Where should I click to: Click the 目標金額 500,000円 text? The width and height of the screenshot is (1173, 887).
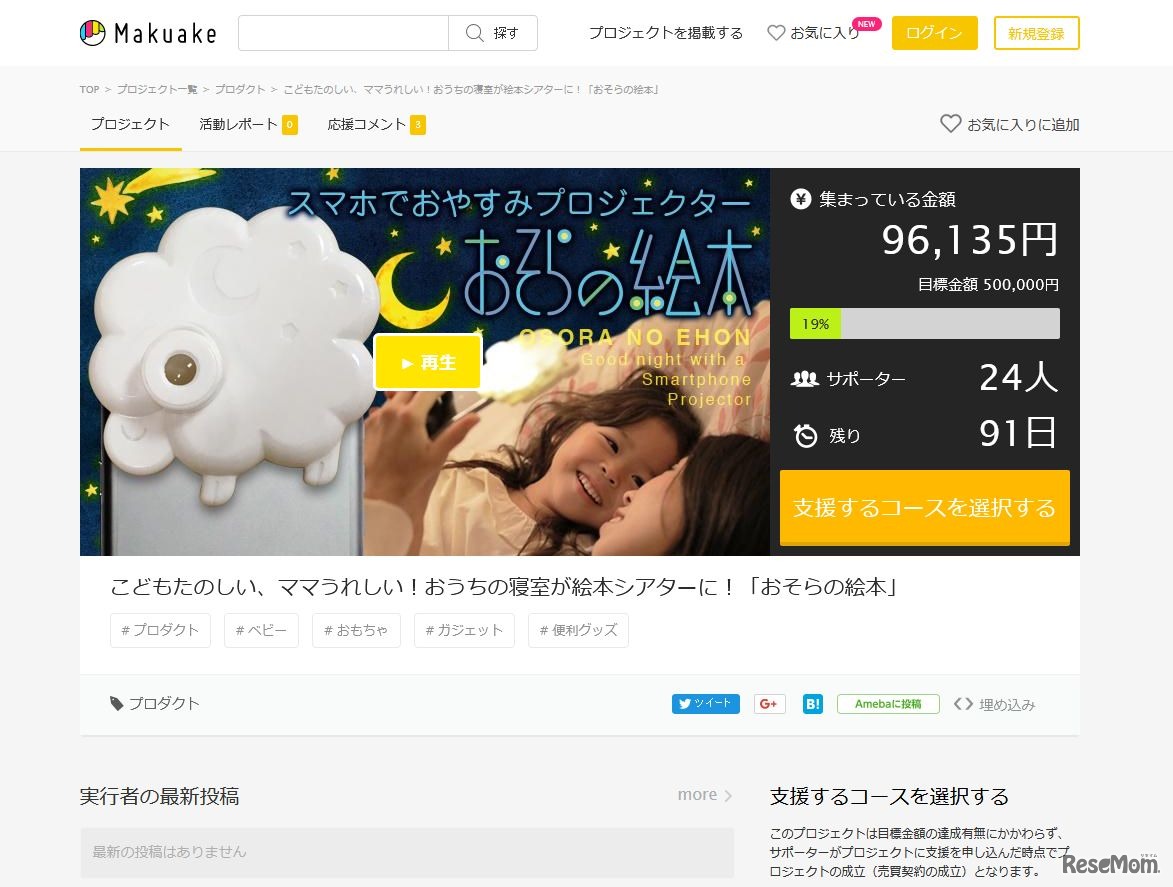point(988,285)
